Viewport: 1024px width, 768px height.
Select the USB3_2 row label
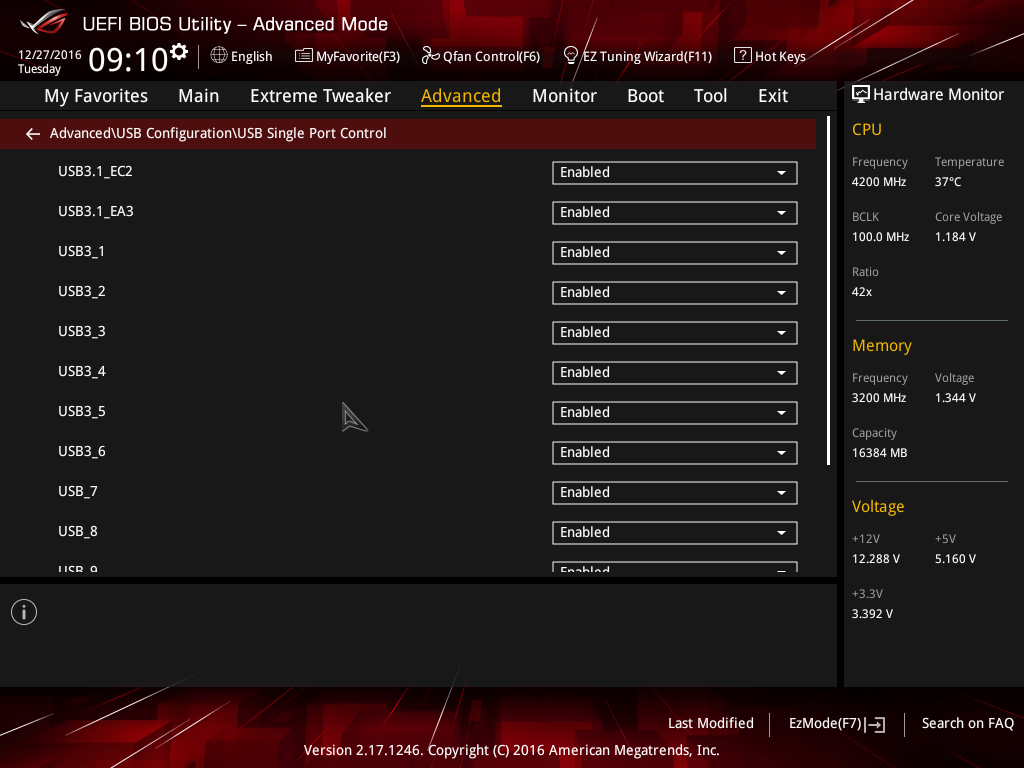click(x=82, y=292)
